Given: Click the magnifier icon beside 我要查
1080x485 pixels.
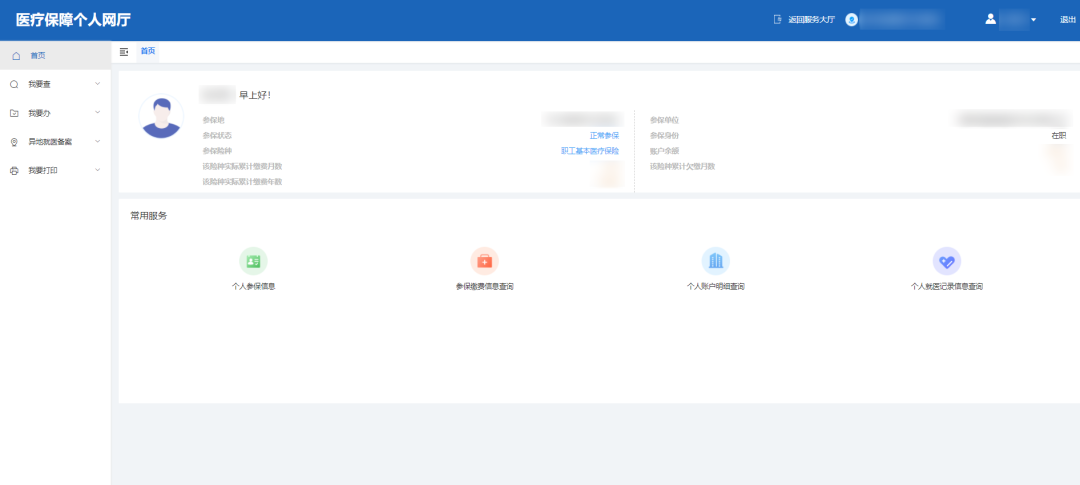Looking at the screenshot, I should click(14, 84).
